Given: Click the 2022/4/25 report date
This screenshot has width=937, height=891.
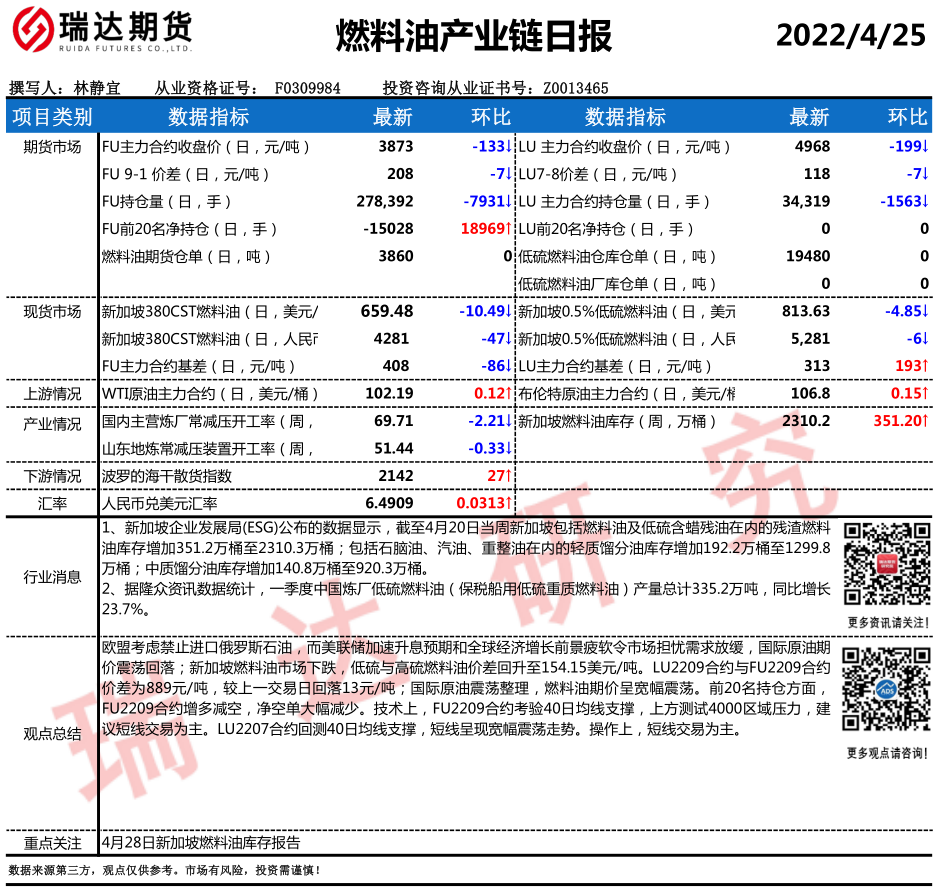Looking at the screenshot, I should [x=851, y=35].
